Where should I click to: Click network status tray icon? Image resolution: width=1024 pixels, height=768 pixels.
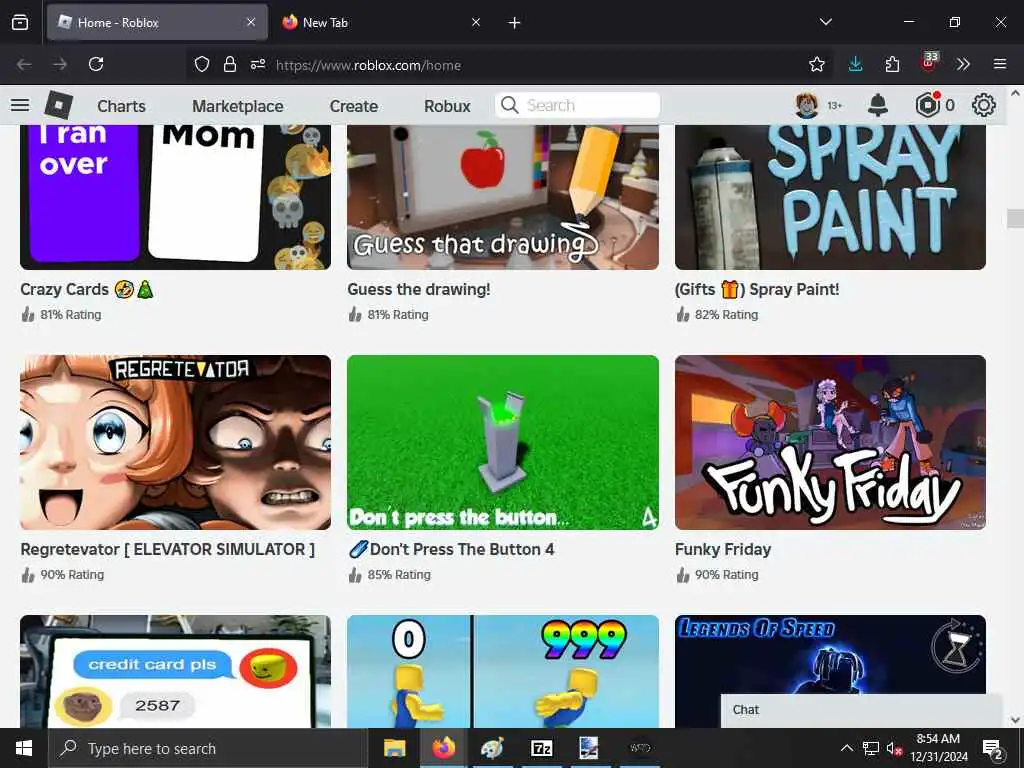click(871, 748)
